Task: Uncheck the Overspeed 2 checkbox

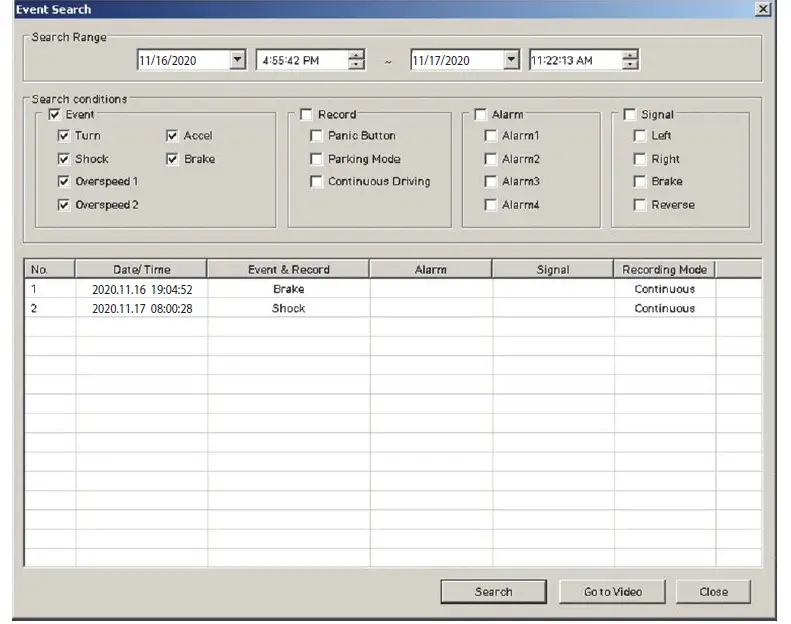Action: pos(64,205)
